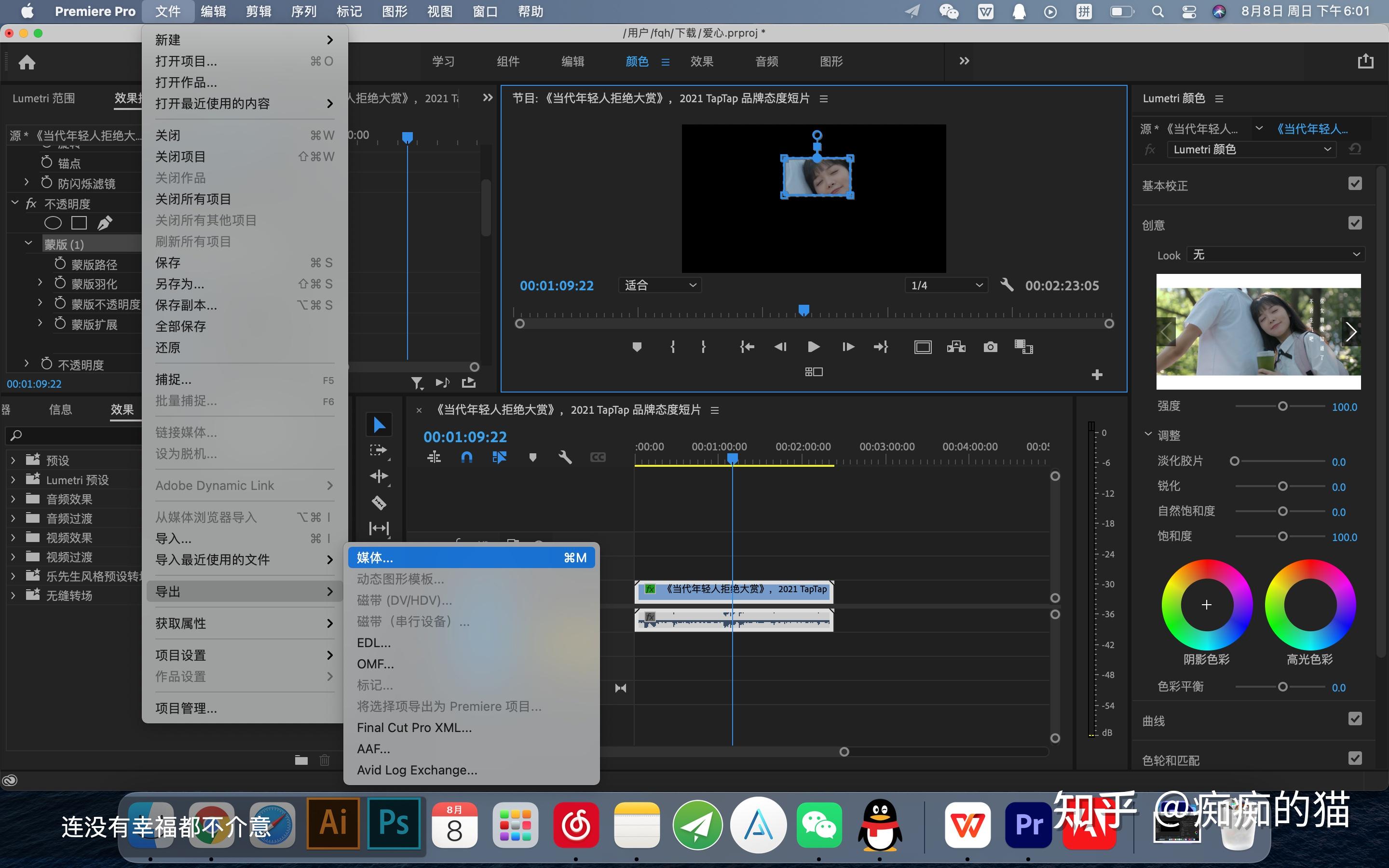Toggle insert sequences as nests
This screenshot has width=1389, height=868.
[x=434, y=457]
